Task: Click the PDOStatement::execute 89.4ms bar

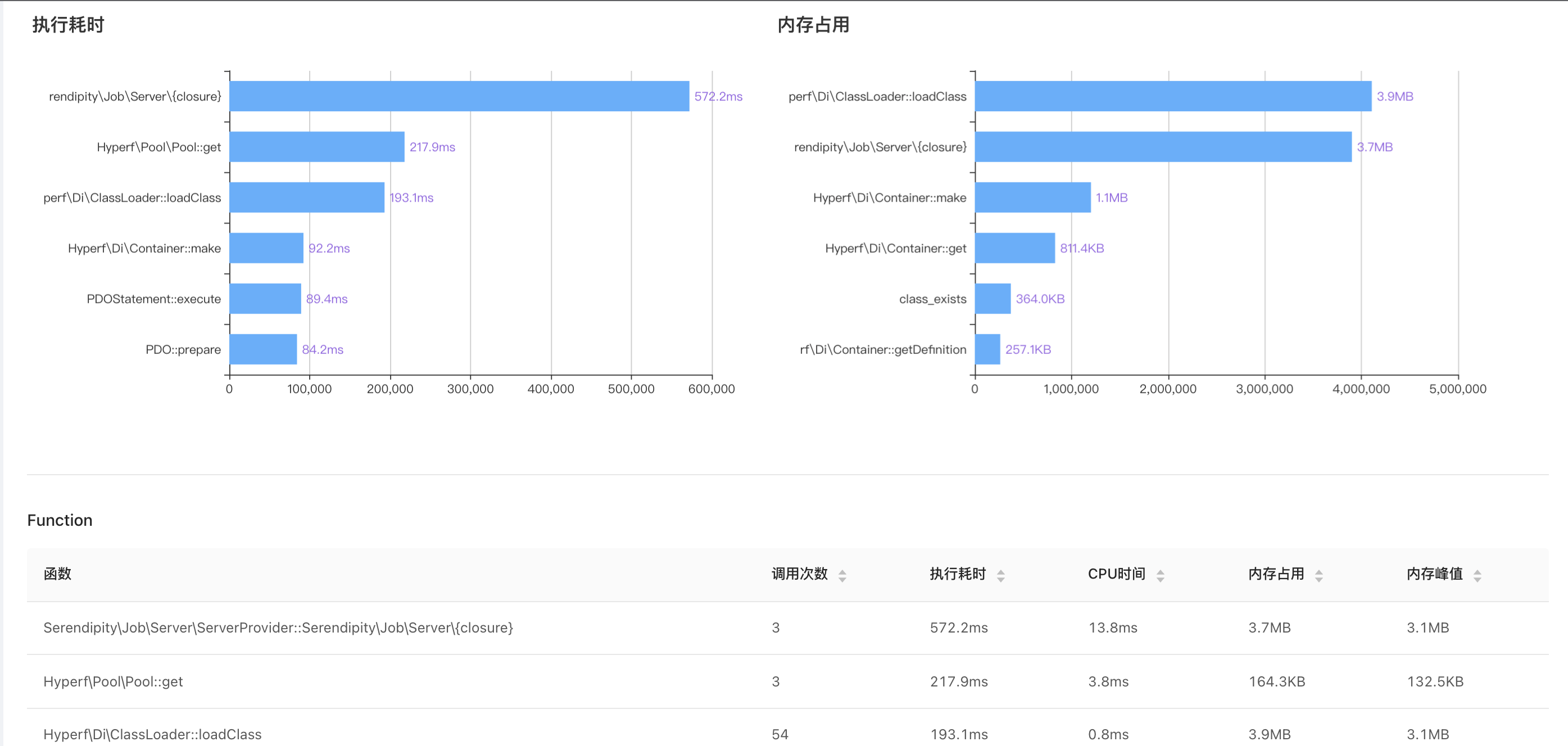Action: click(x=265, y=298)
